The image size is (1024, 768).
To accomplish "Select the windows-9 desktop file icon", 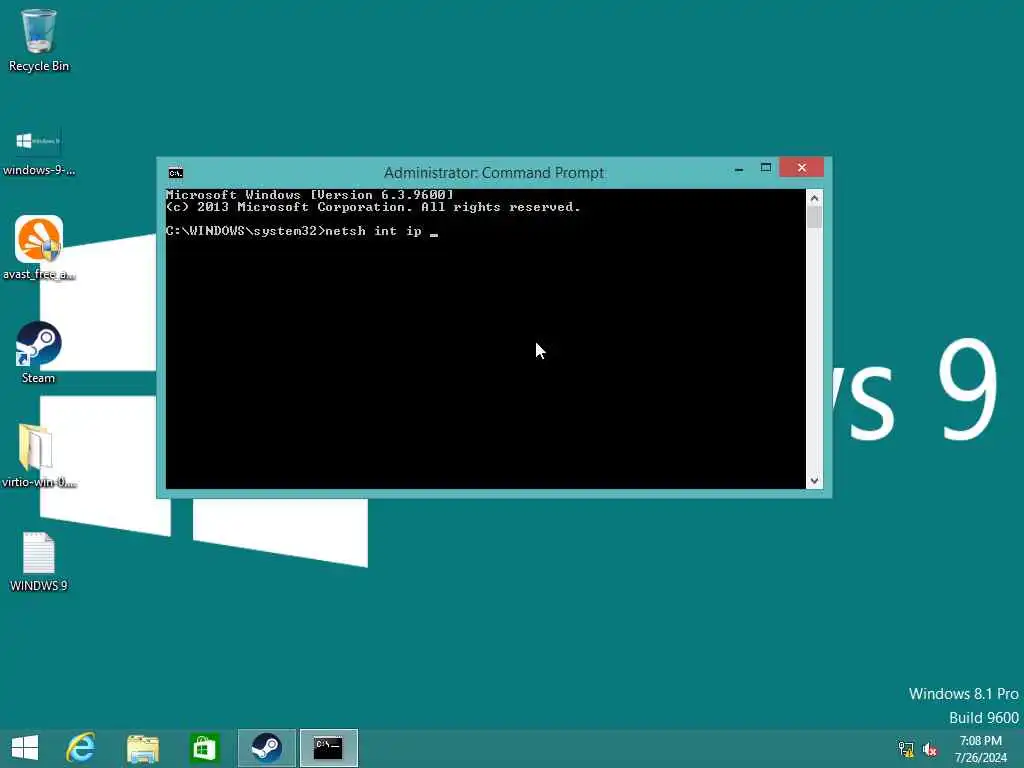I will click(39, 151).
